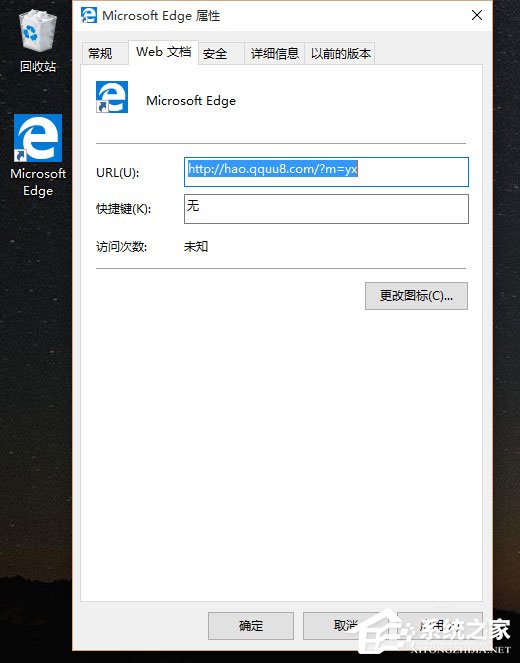Click the 更改图标 button
This screenshot has width=520, height=663.
tap(416, 296)
